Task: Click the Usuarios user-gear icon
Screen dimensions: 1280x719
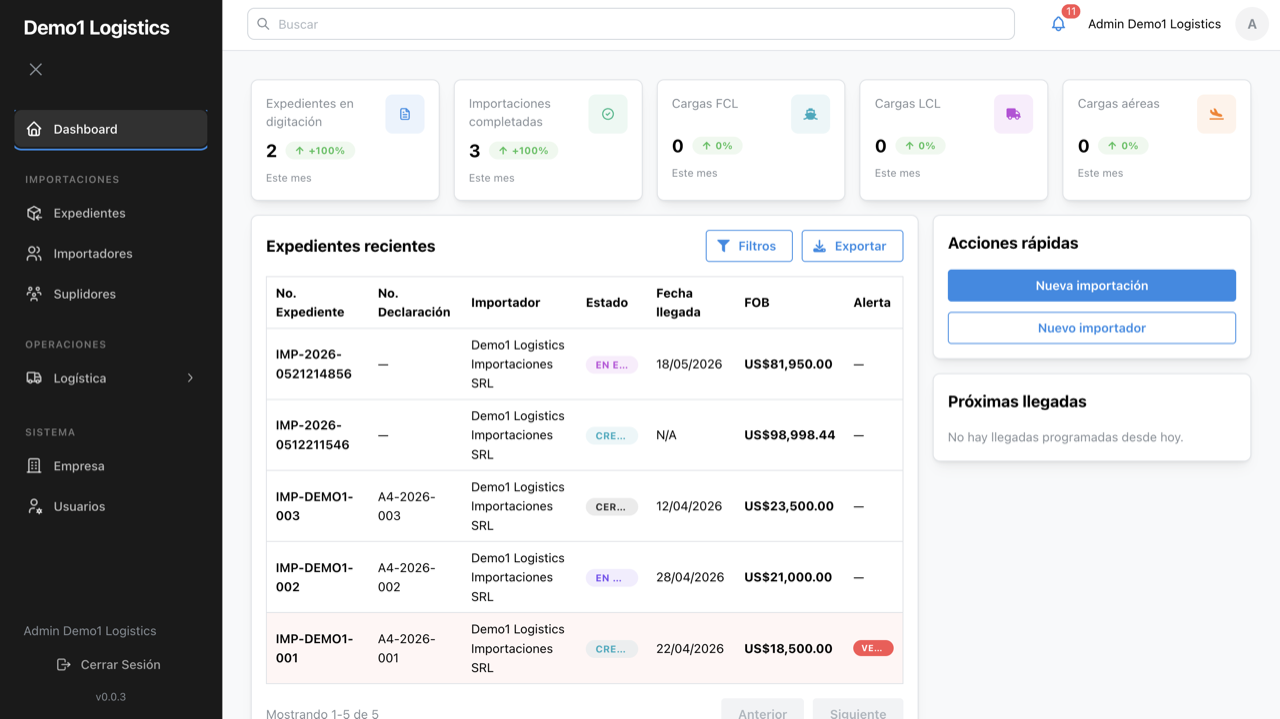Action: [34, 506]
